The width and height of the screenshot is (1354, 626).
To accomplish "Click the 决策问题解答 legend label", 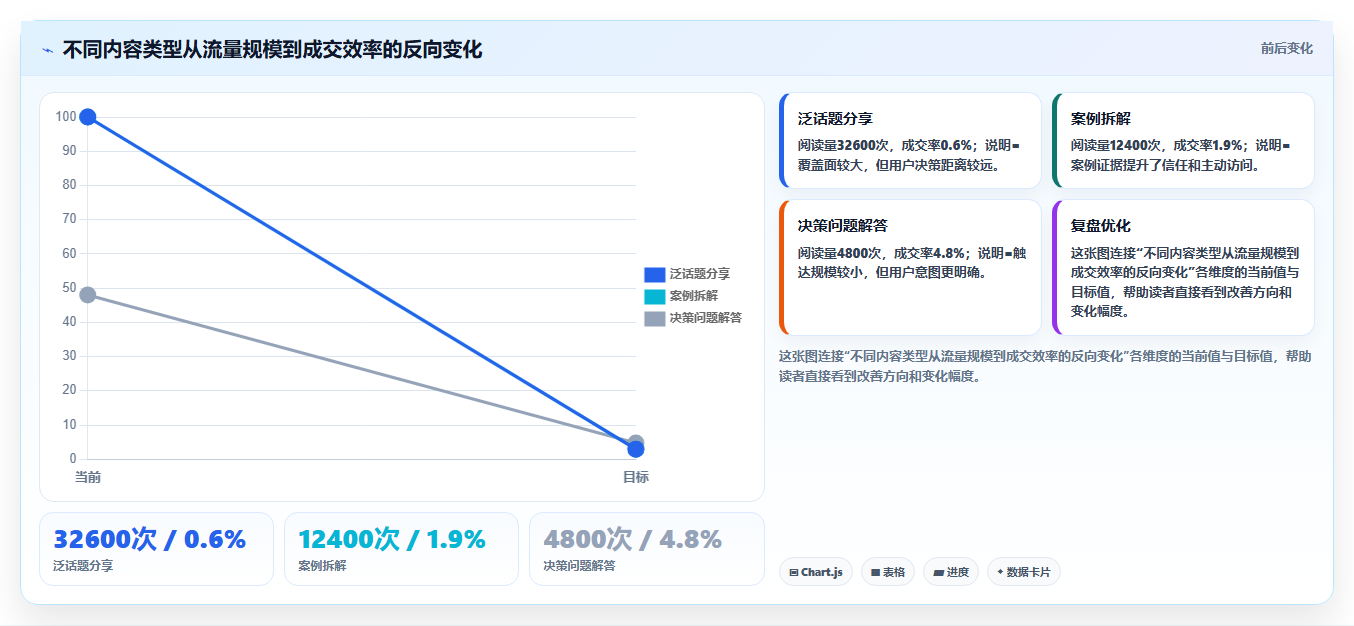I will (x=706, y=318).
